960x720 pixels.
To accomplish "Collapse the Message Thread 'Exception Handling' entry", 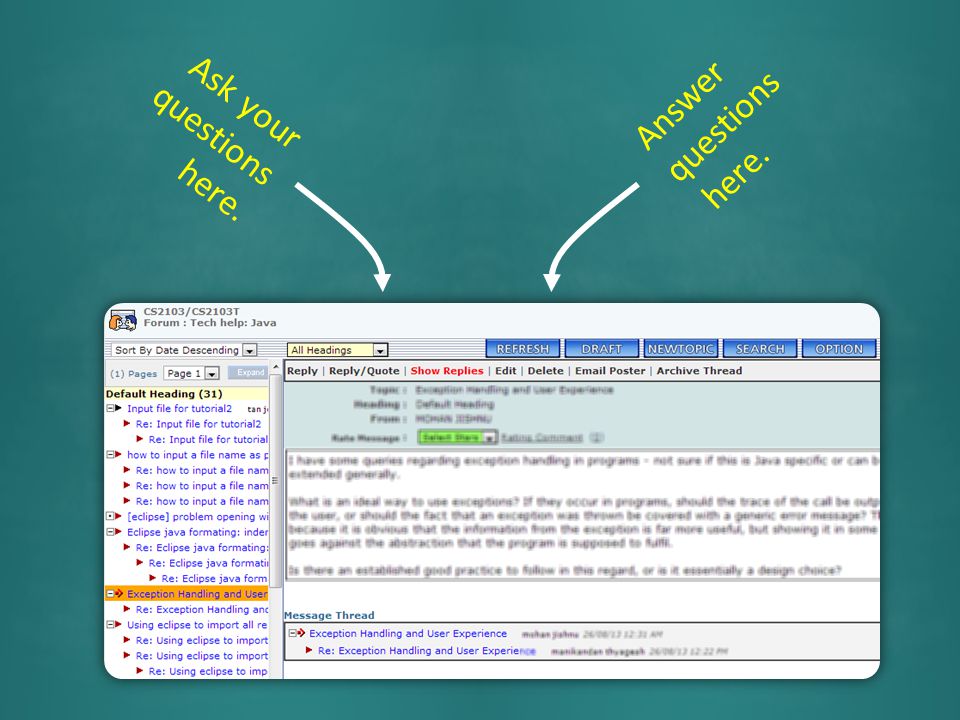I will (293, 634).
